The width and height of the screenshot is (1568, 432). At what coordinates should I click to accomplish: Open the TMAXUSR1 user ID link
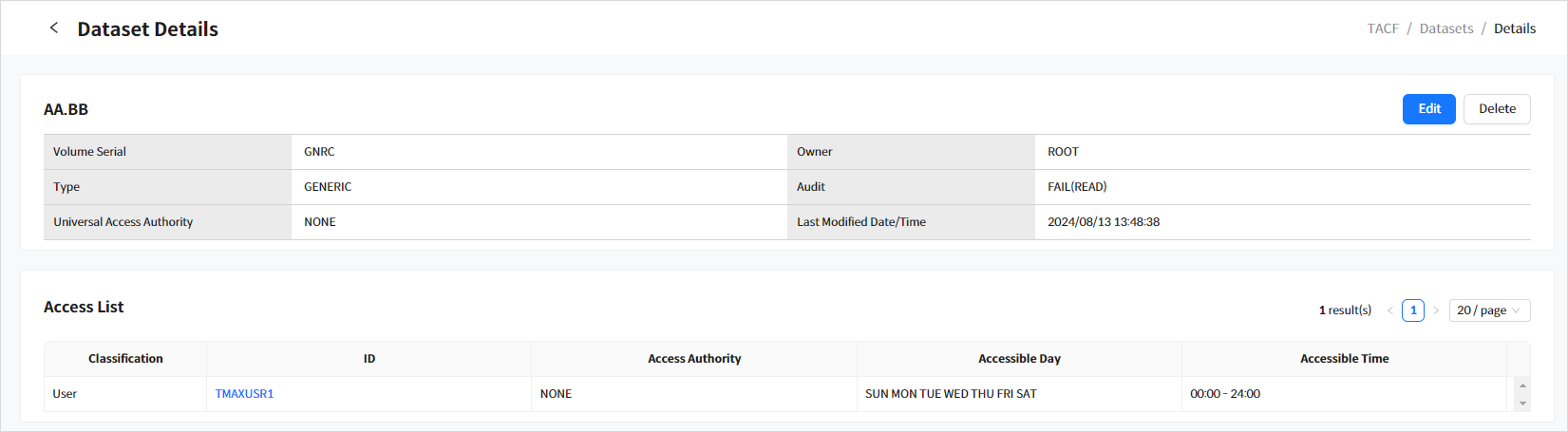click(x=244, y=394)
